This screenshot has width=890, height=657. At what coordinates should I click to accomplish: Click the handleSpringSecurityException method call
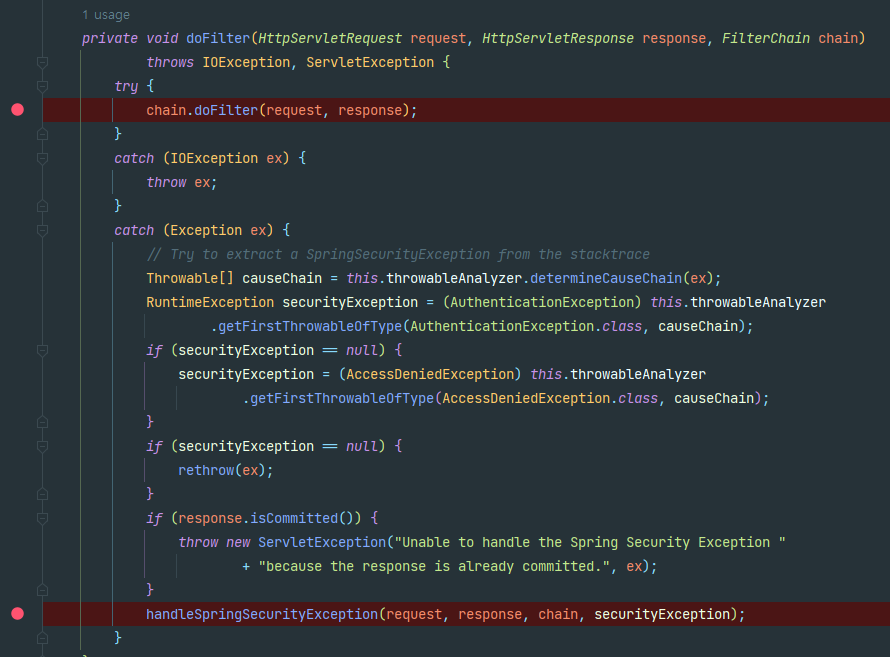262,614
